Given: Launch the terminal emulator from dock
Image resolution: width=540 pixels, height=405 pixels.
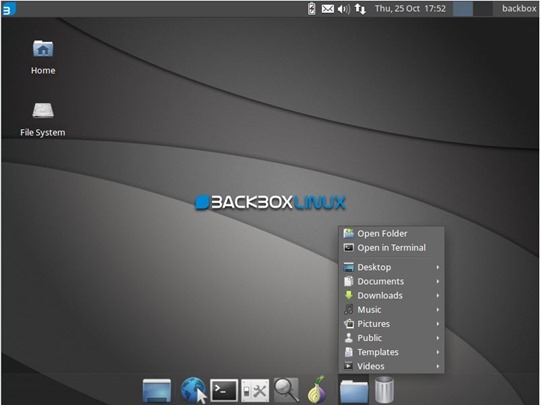Looking at the screenshot, I should tap(224, 391).
